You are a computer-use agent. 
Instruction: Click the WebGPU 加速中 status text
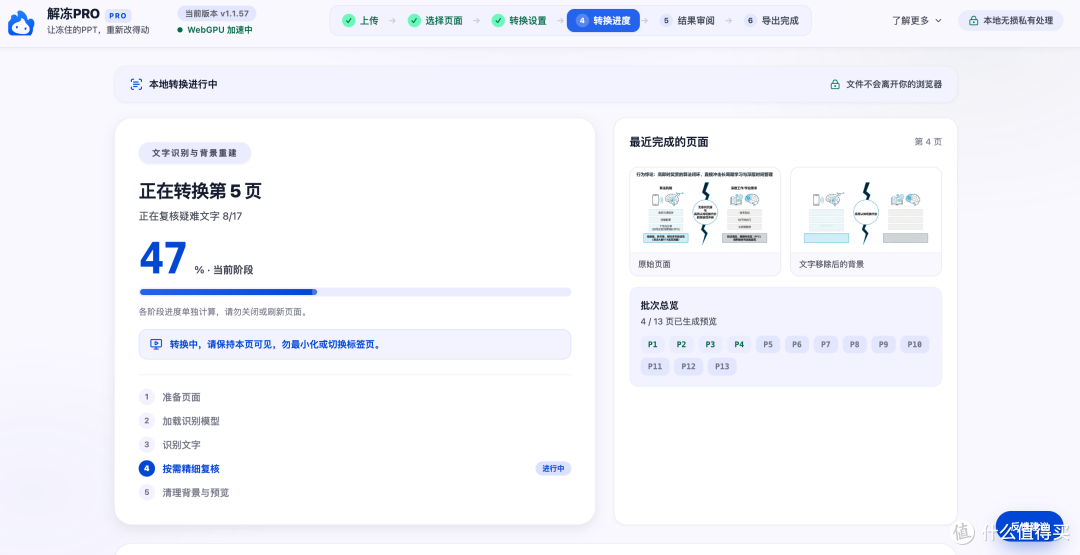click(x=220, y=30)
